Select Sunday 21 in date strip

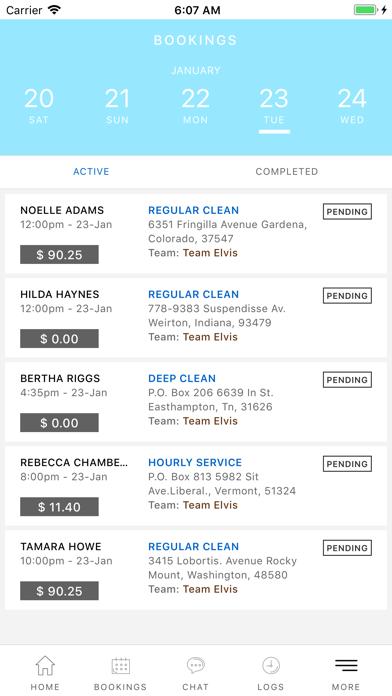click(x=117, y=106)
